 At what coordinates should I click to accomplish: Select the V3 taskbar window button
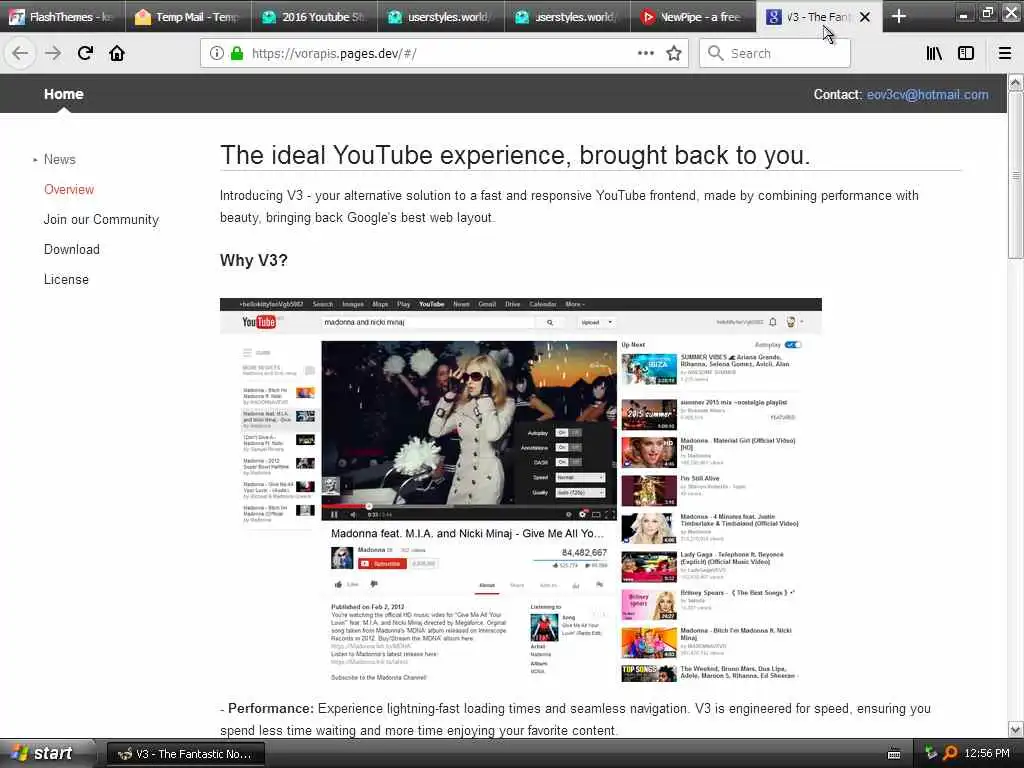coord(185,754)
